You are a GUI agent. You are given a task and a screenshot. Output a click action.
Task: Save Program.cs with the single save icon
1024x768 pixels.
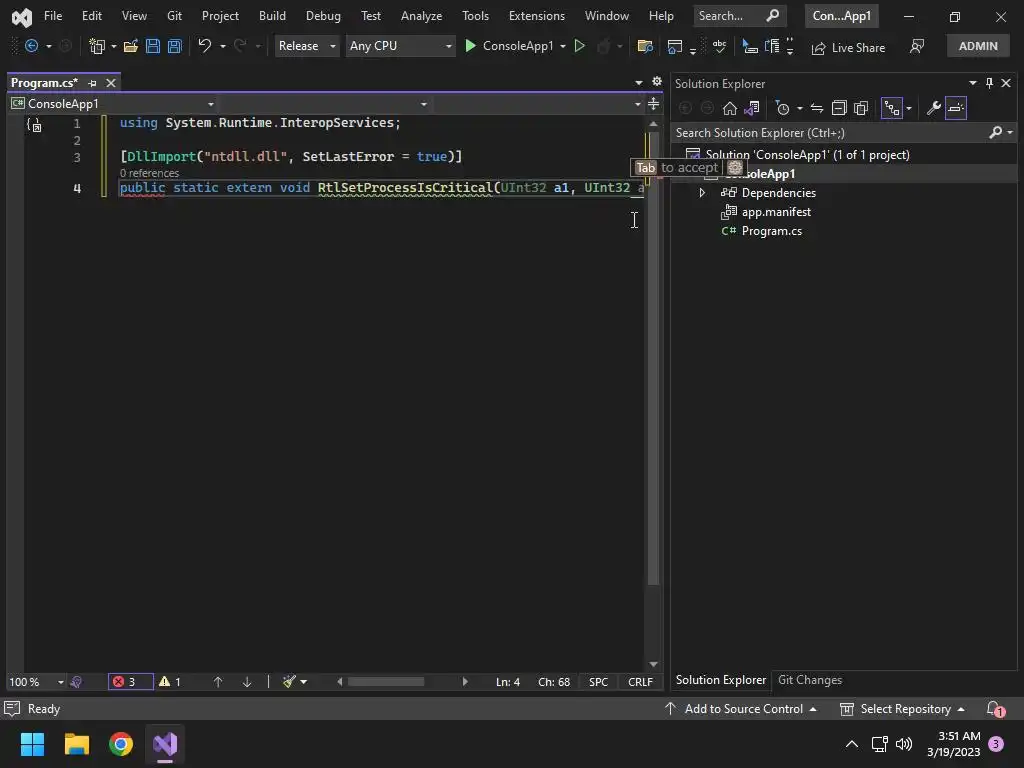[153, 46]
